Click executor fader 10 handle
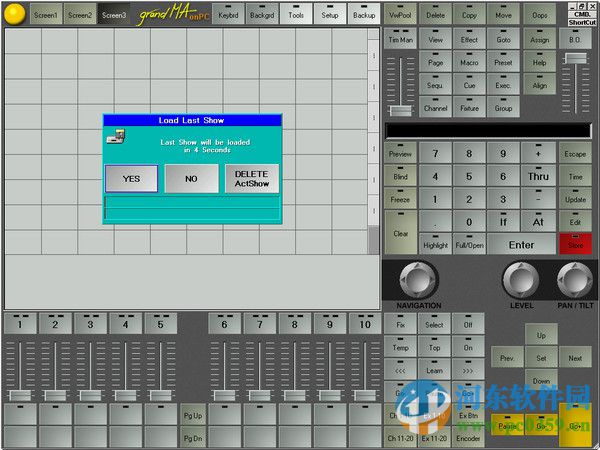 tap(365, 395)
